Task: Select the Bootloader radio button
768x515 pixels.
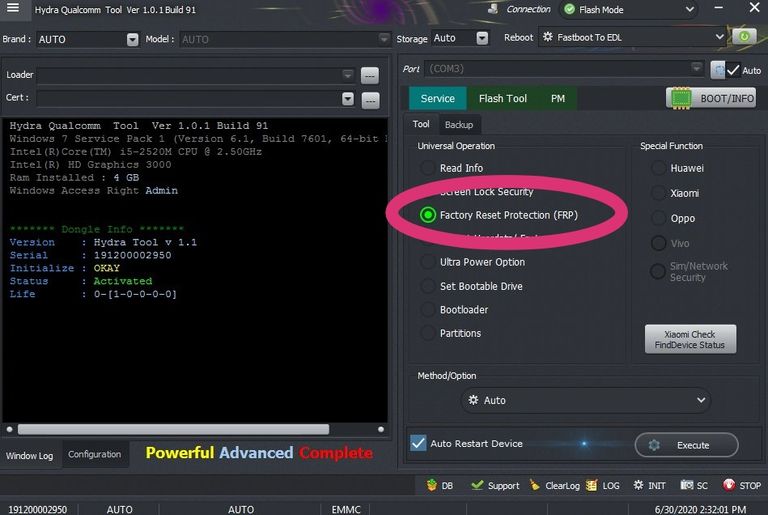Action: 428,310
